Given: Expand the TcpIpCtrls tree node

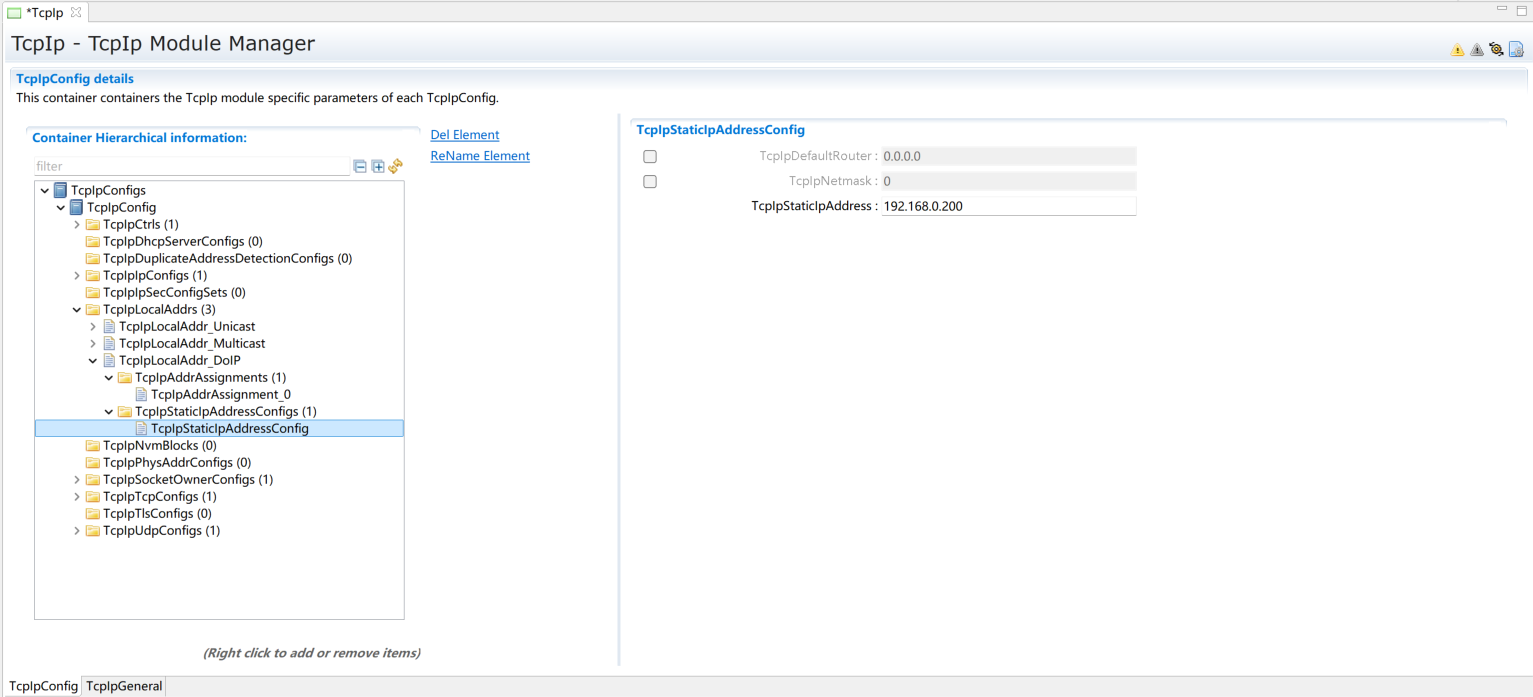Looking at the screenshot, I should click(77, 225).
